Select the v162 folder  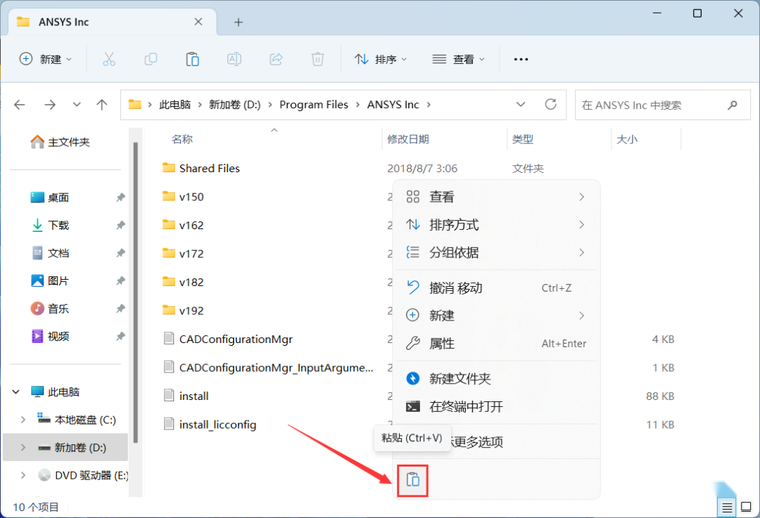183,225
